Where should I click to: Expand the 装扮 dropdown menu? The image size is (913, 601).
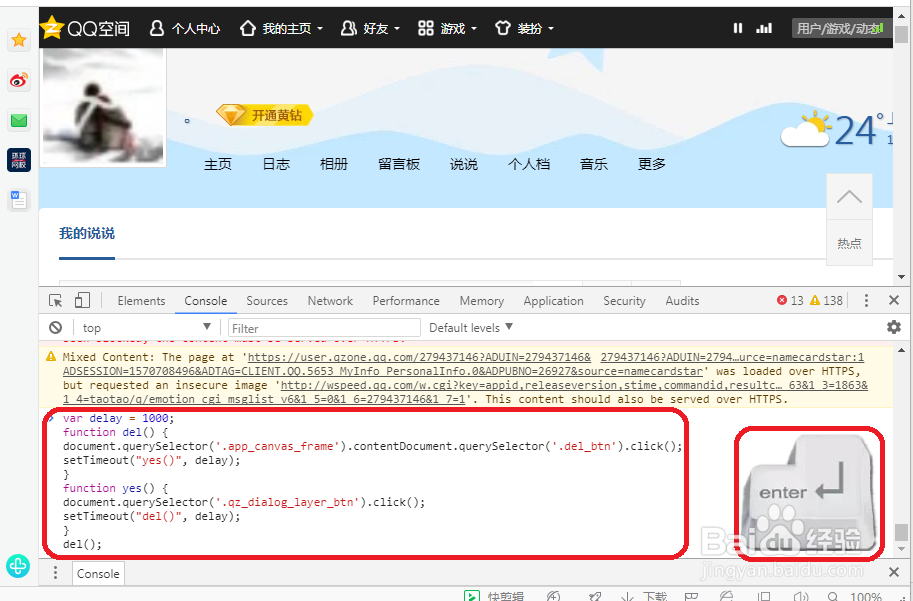point(524,29)
